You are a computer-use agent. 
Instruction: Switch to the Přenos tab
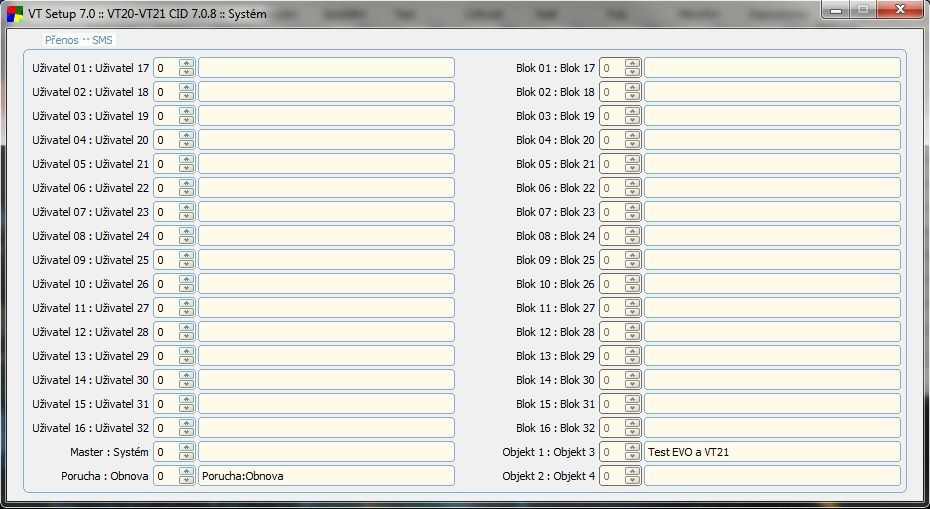61,40
